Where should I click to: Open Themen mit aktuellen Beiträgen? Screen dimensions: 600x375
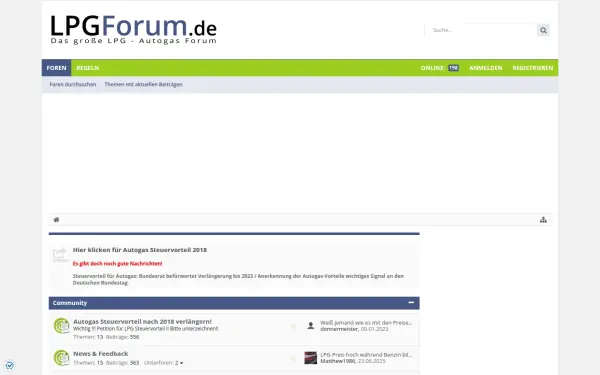pyautogui.click(x=143, y=85)
